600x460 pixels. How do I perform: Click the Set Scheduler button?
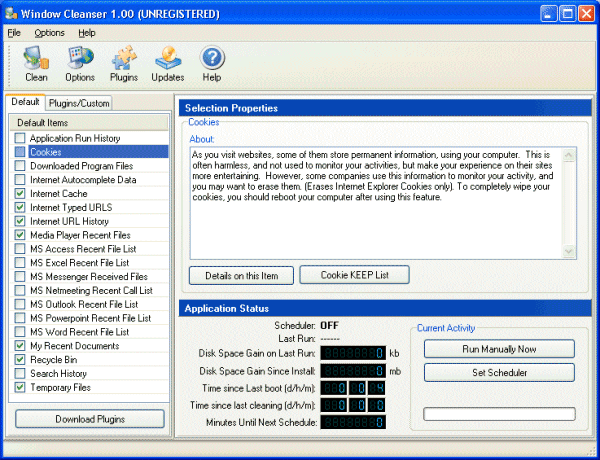coord(499,372)
